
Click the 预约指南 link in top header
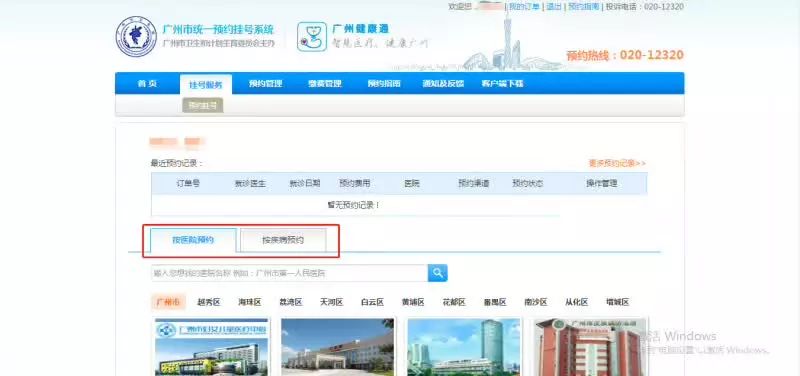584,7
